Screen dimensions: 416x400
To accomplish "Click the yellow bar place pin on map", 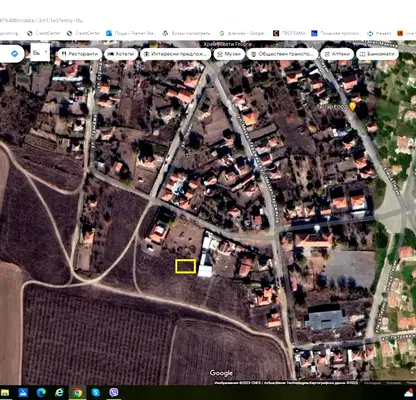I will click(x=352, y=106).
